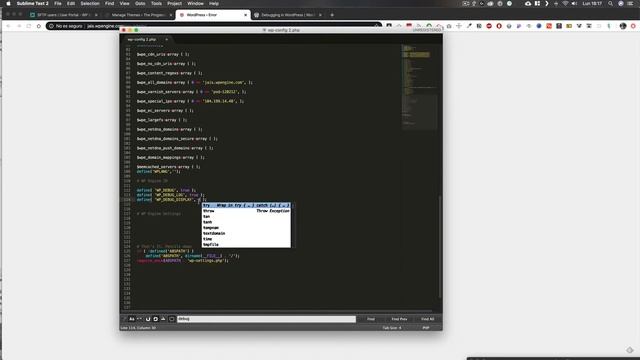Click the browser profile avatar
The image size is (640, 360).
click(623, 26)
